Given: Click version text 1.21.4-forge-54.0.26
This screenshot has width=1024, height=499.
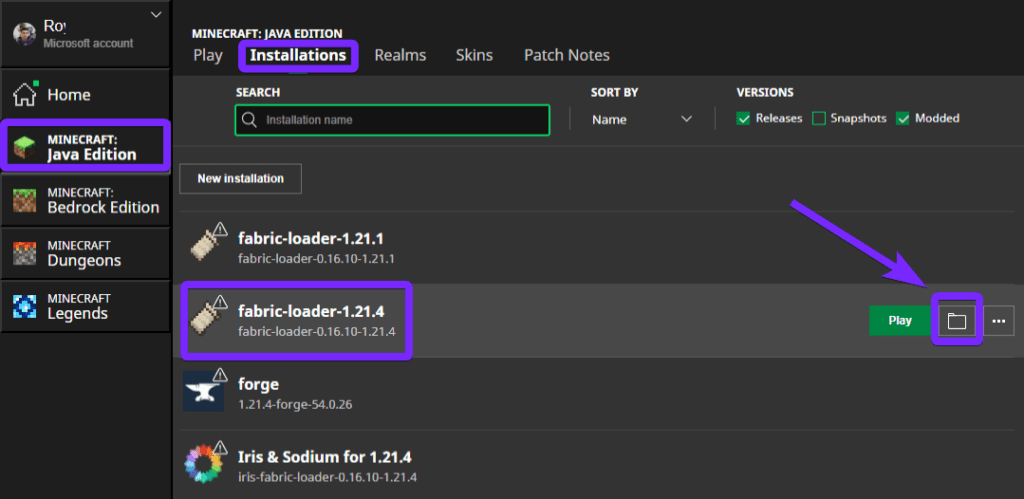Looking at the screenshot, I should tap(295, 404).
